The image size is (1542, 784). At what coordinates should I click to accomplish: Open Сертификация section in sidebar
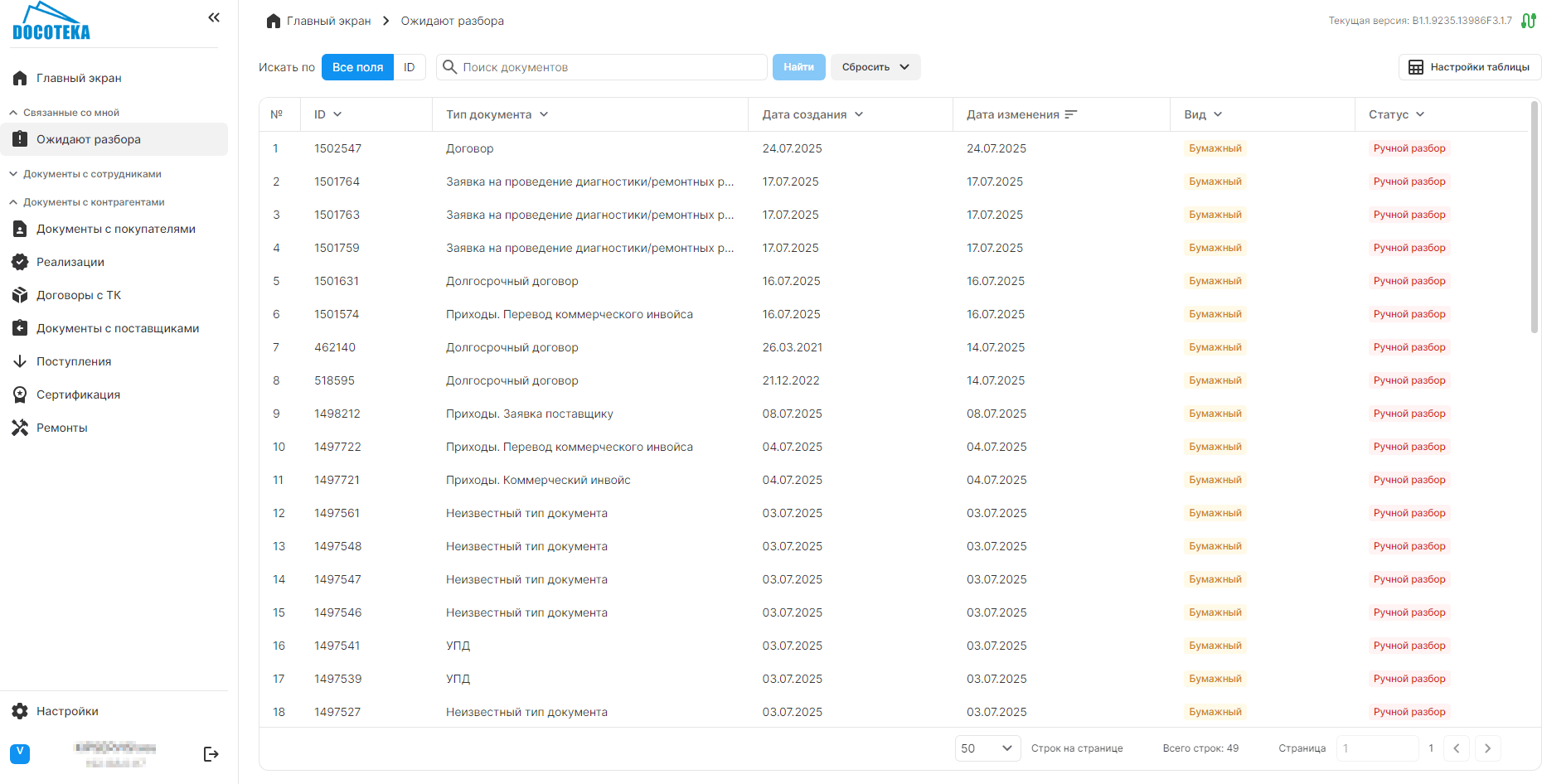(x=78, y=394)
